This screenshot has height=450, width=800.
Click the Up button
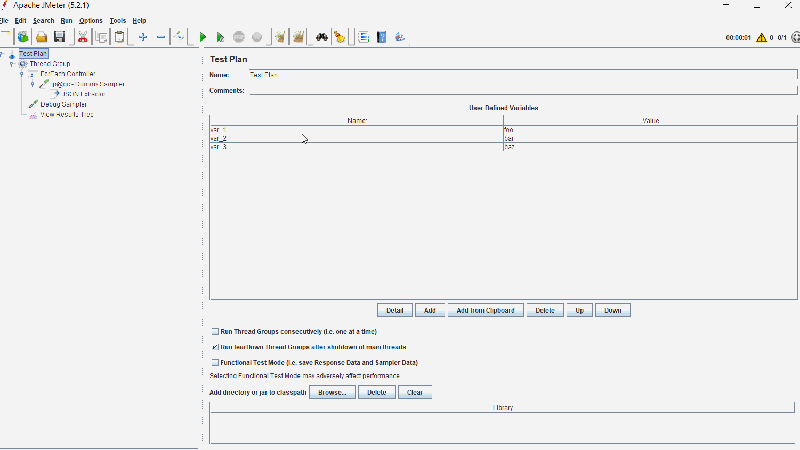point(580,310)
